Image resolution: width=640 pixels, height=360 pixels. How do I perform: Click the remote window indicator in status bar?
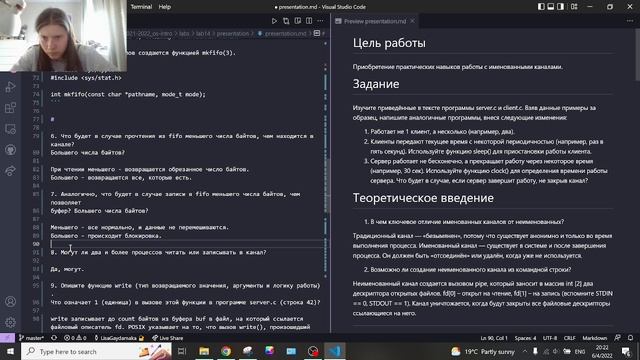[x=7, y=338]
